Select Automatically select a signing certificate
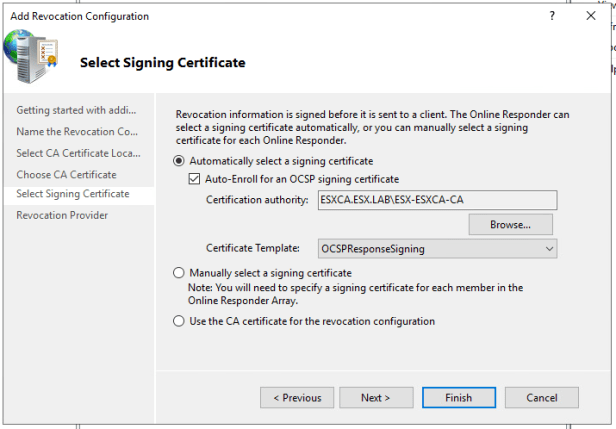 [x=179, y=161]
